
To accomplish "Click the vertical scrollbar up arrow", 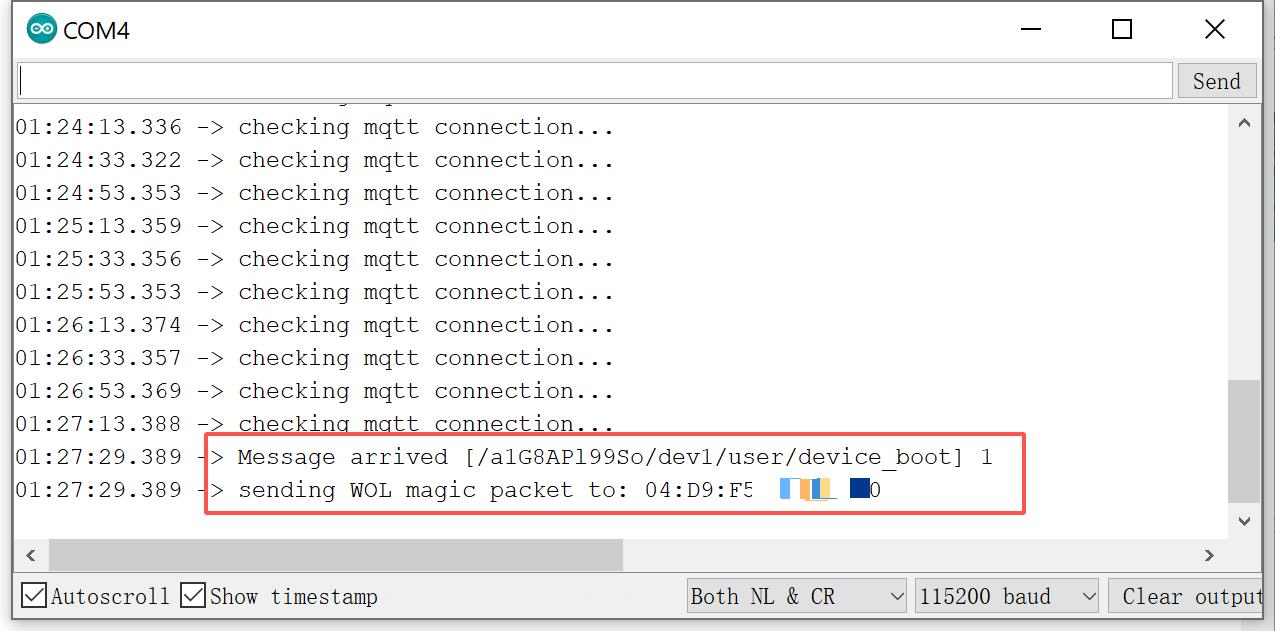I will [x=1244, y=120].
